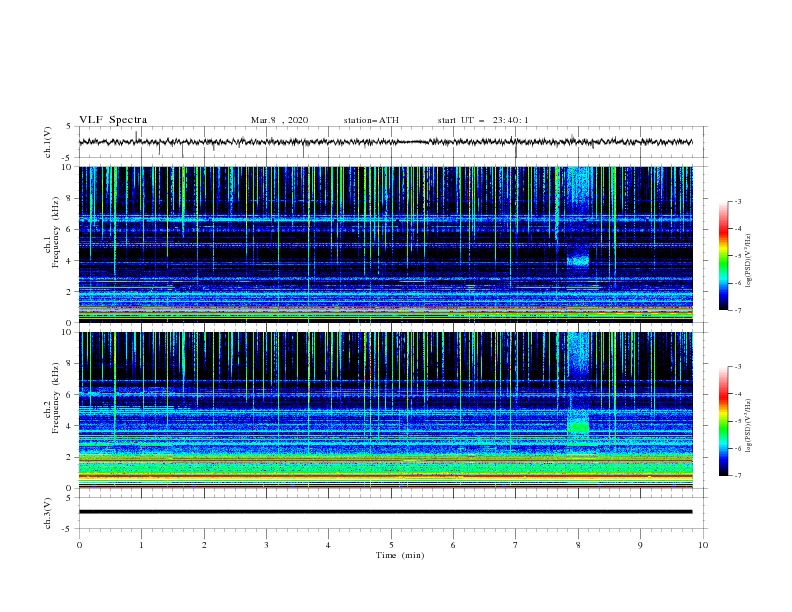
Task: Click the "station=ATH" header text
Action: point(371,120)
